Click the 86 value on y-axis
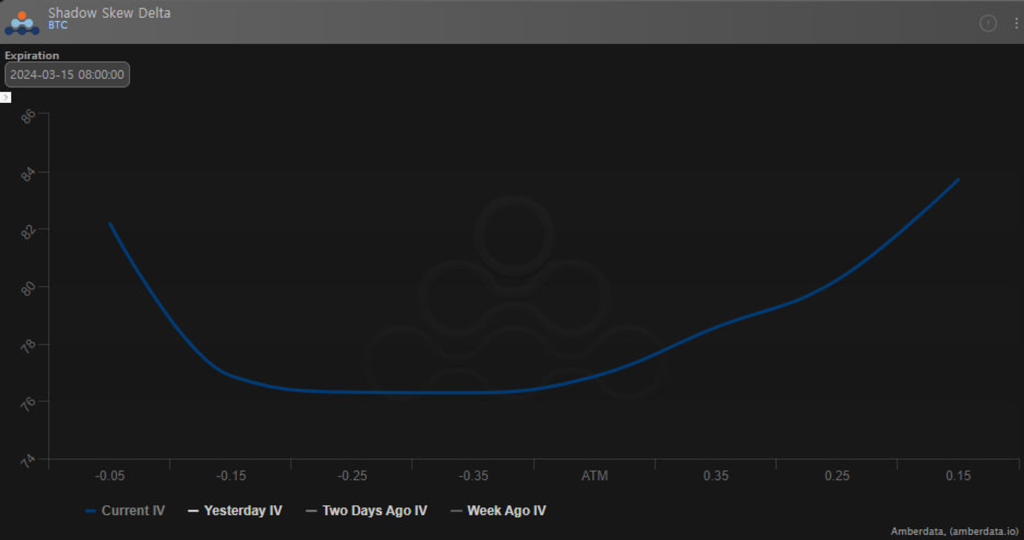This screenshot has width=1024, height=540. click(x=28, y=115)
